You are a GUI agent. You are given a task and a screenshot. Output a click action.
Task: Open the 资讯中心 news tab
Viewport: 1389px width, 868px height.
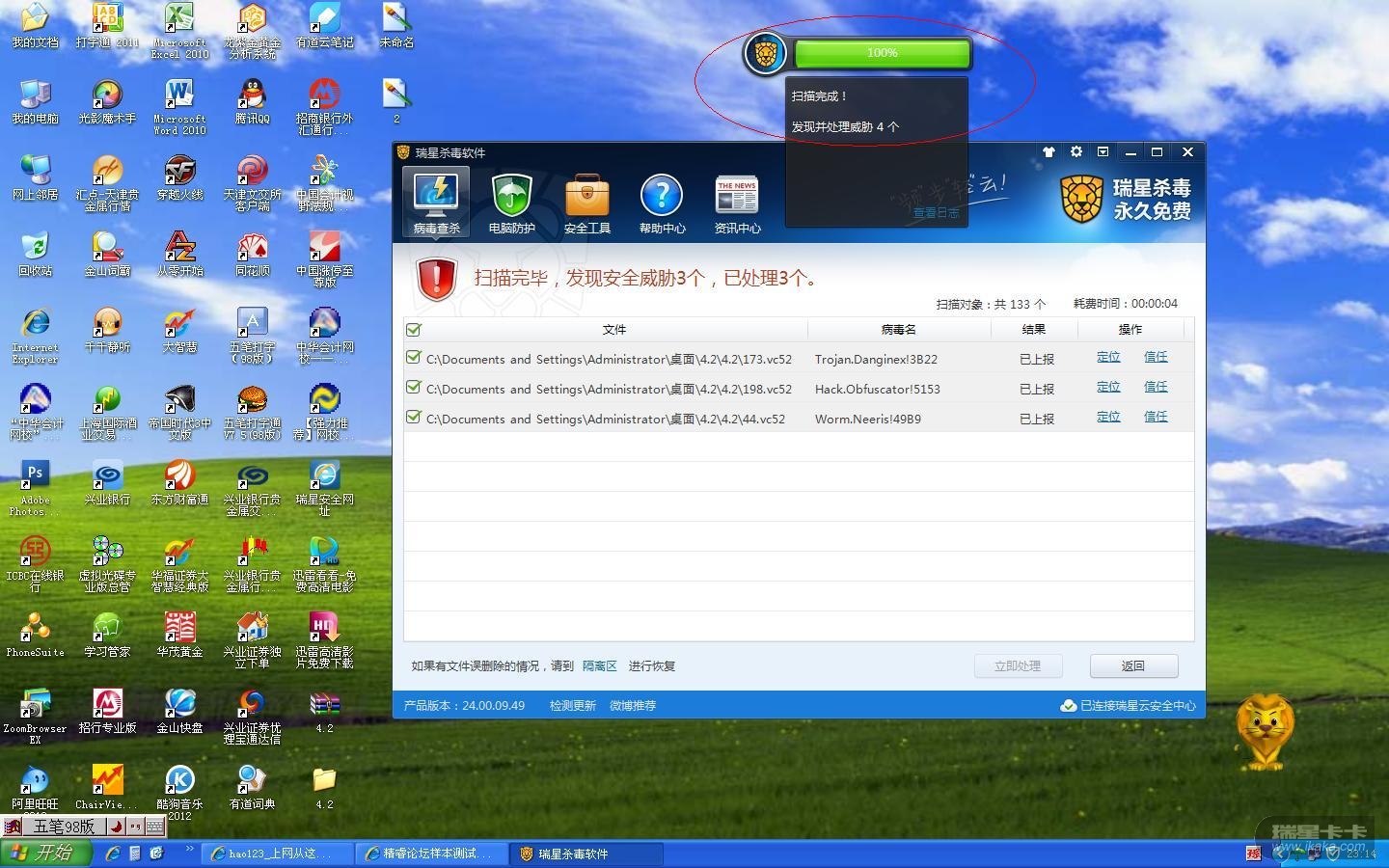tap(737, 203)
